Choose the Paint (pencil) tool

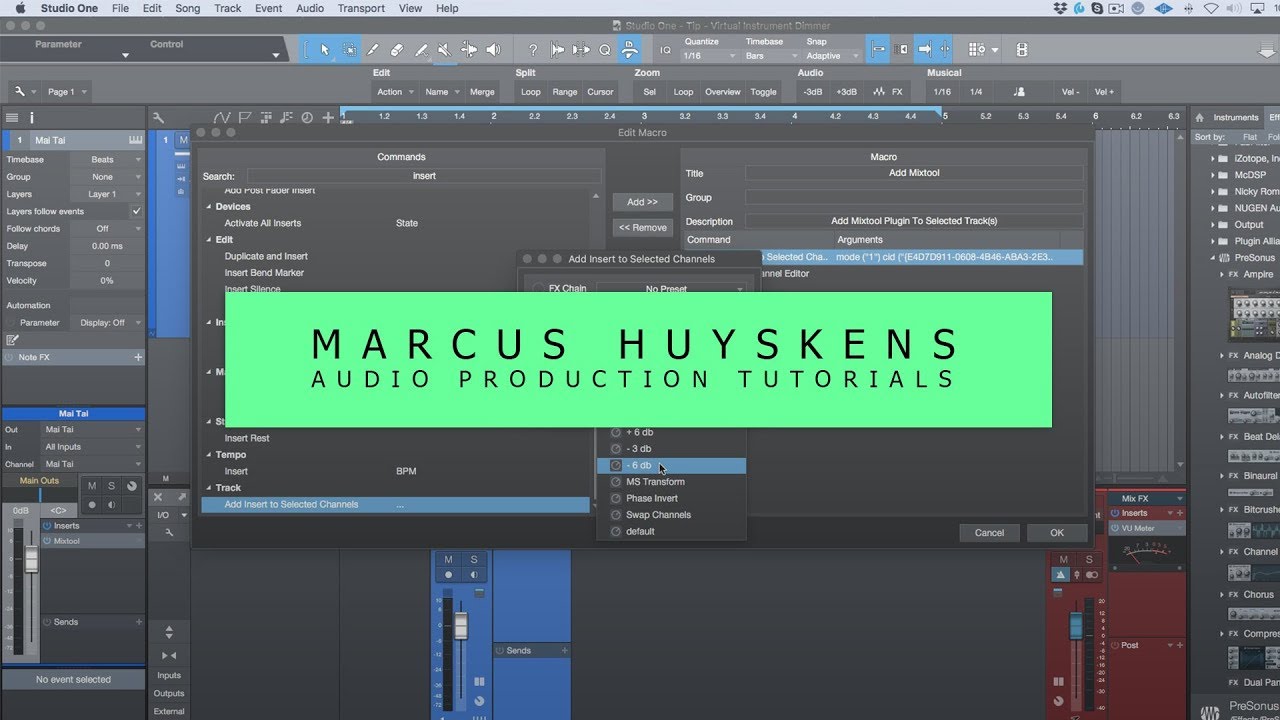point(373,49)
